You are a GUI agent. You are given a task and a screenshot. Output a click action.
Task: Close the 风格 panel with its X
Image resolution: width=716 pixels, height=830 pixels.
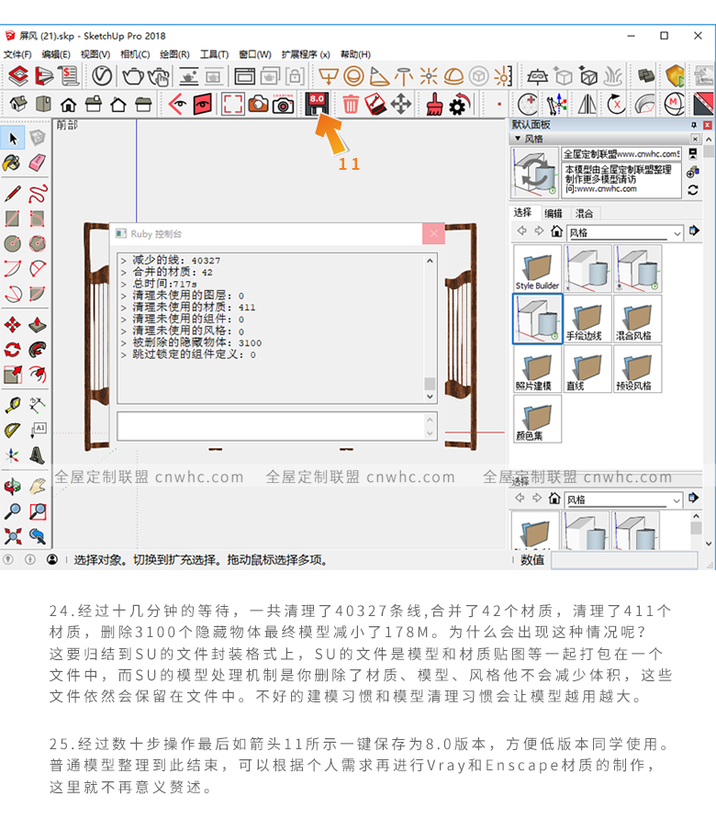[695, 139]
